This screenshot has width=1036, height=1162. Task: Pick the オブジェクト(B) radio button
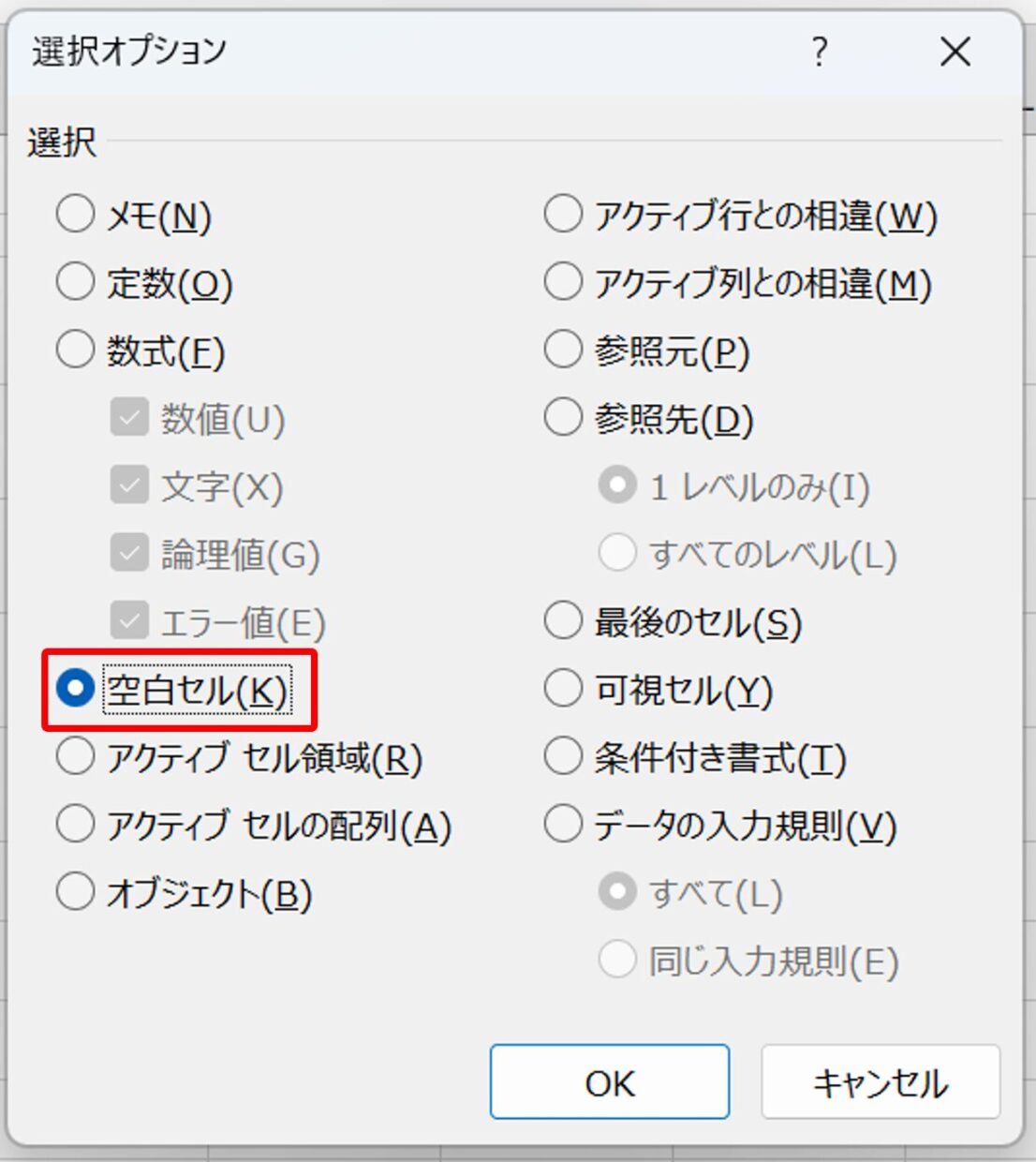pos(75,892)
